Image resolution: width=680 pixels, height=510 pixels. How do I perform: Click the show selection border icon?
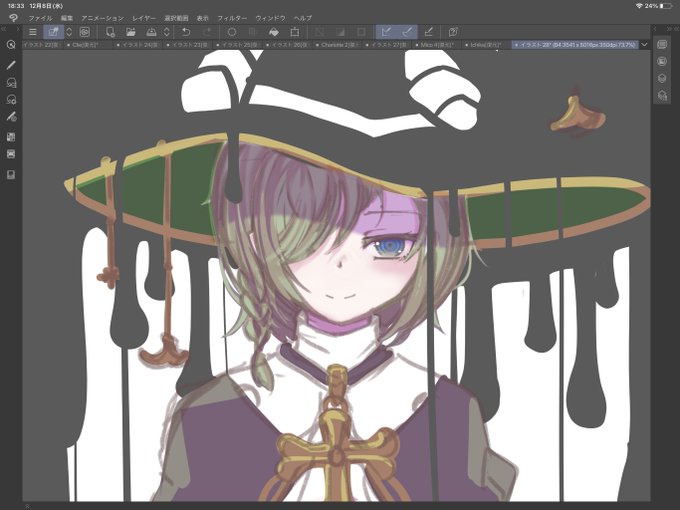pos(361,32)
